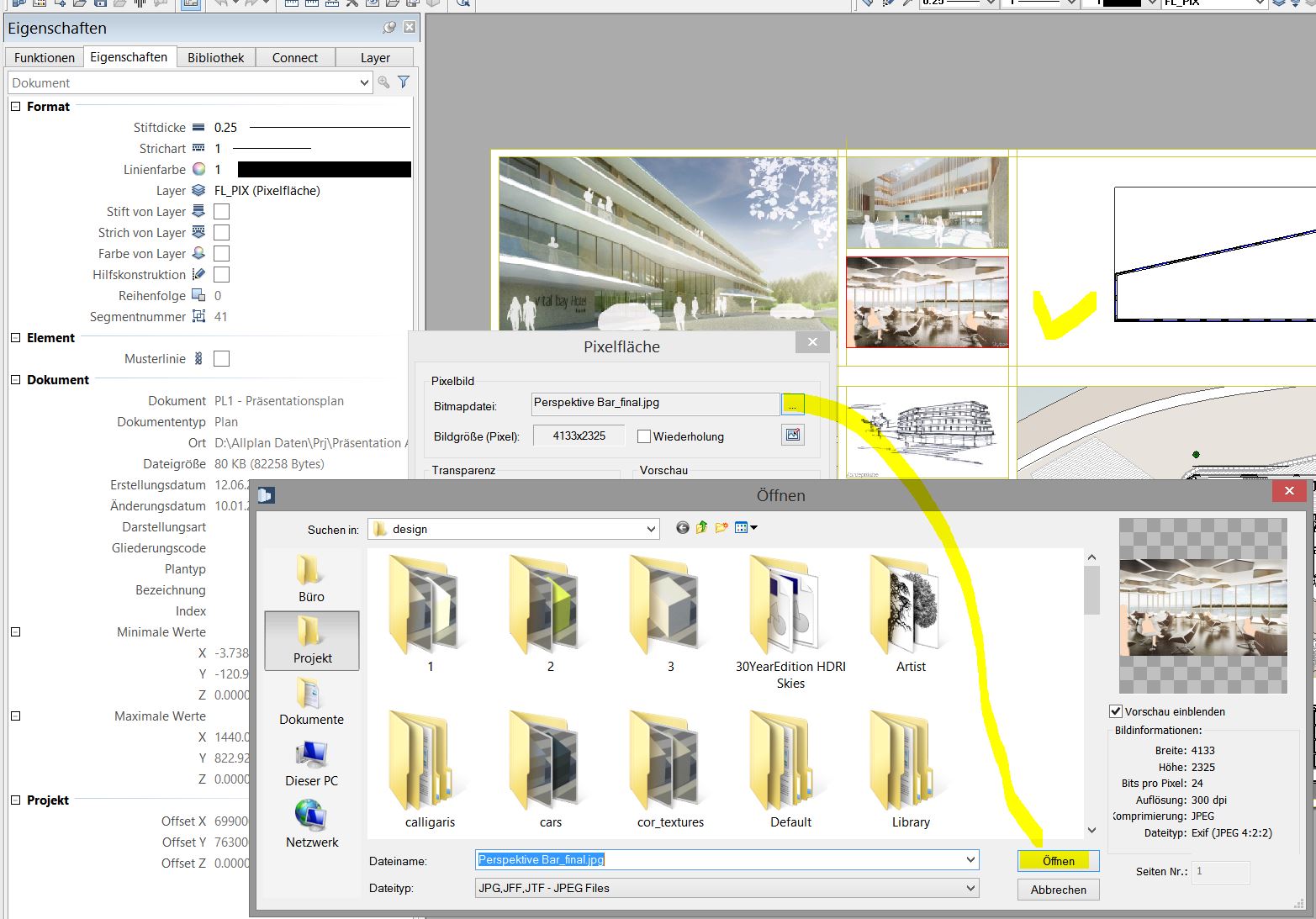The image size is (1316, 919).
Task: Expand the Dateityp file type dropdown
Action: pos(970,888)
